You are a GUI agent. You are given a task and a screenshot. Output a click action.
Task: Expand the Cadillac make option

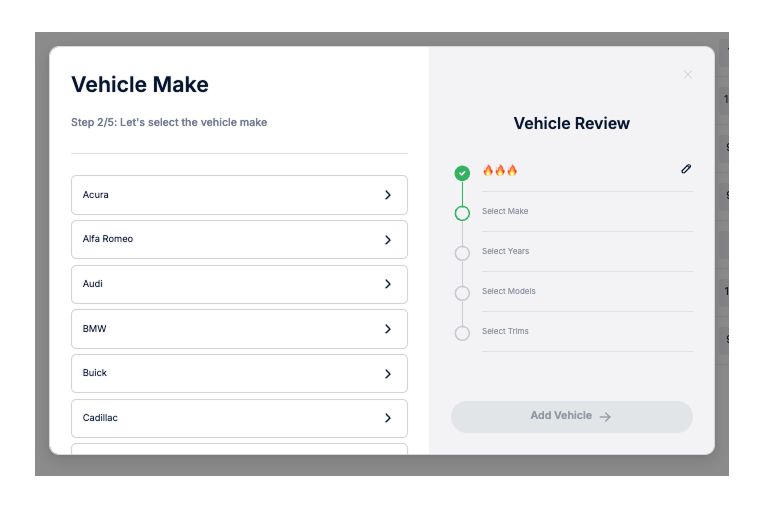(239, 418)
